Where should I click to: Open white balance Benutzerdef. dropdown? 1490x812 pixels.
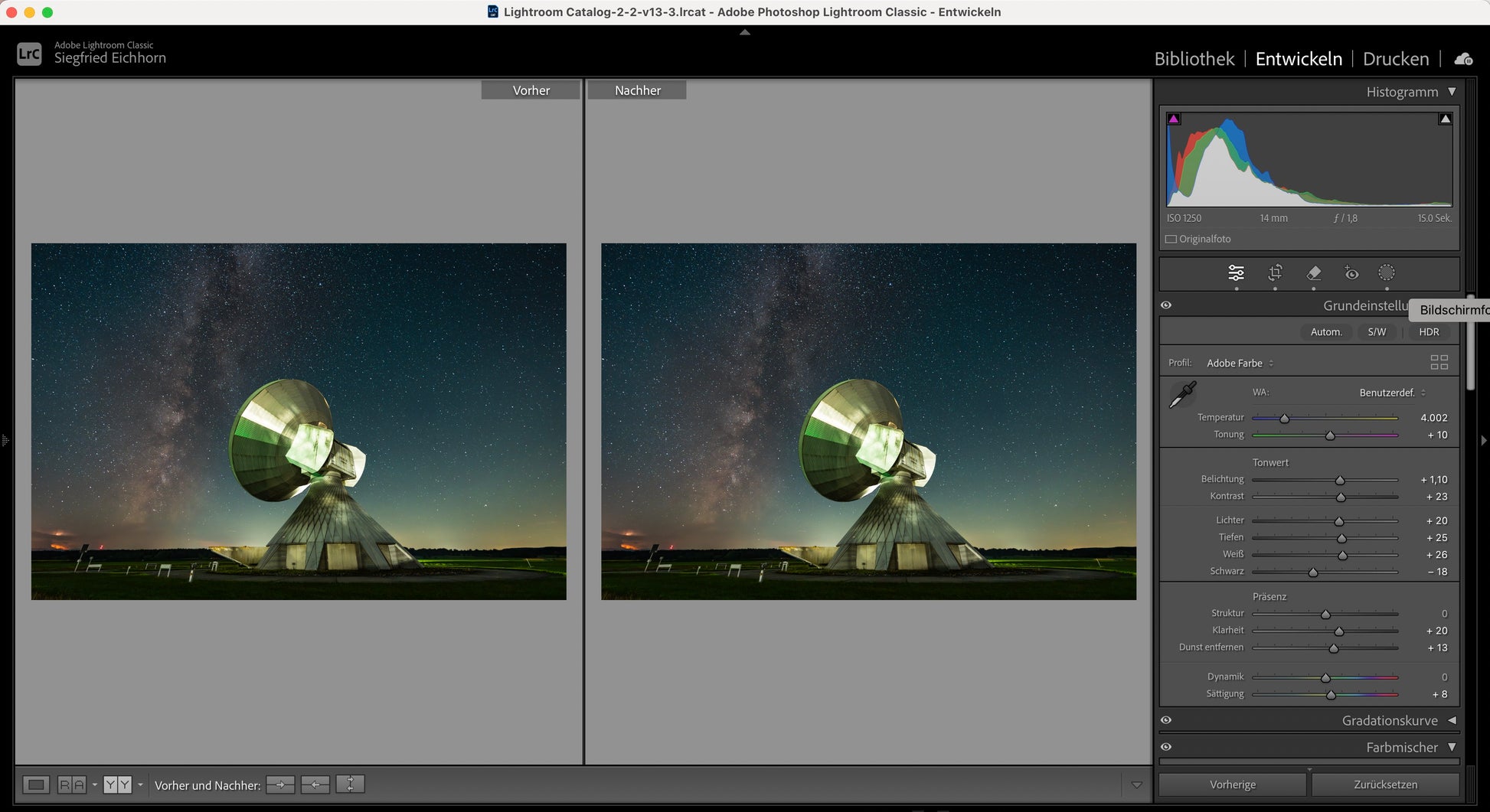click(x=1392, y=393)
